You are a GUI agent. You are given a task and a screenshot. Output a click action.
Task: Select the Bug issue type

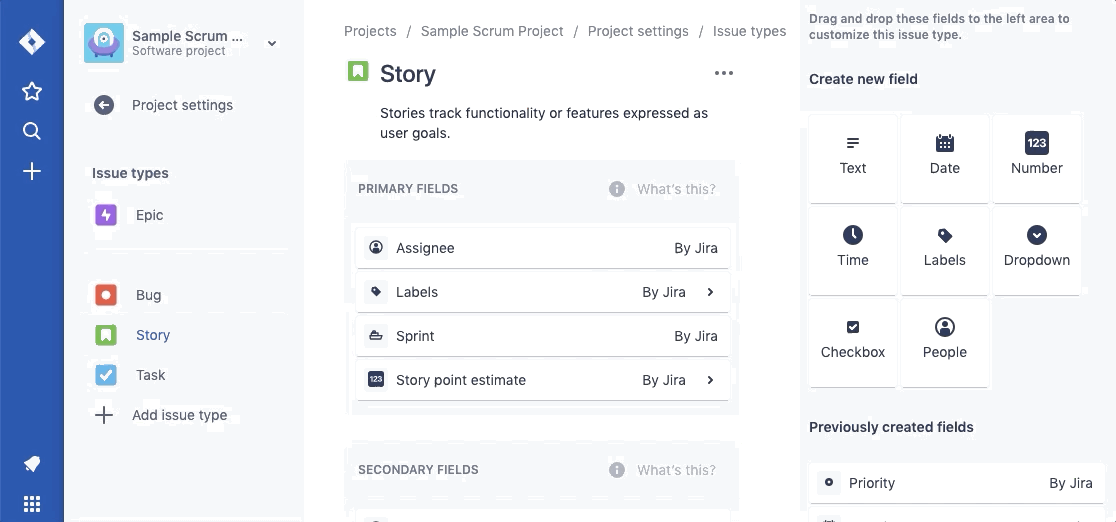tap(149, 295)
